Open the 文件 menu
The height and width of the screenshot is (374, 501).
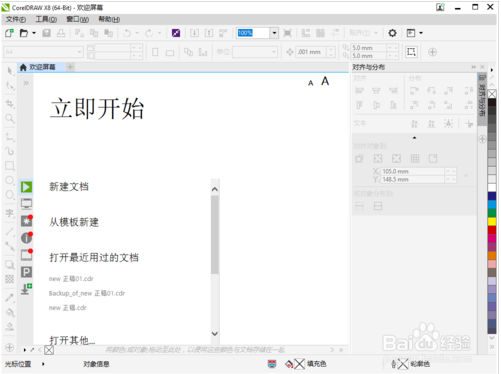(16, 19)
